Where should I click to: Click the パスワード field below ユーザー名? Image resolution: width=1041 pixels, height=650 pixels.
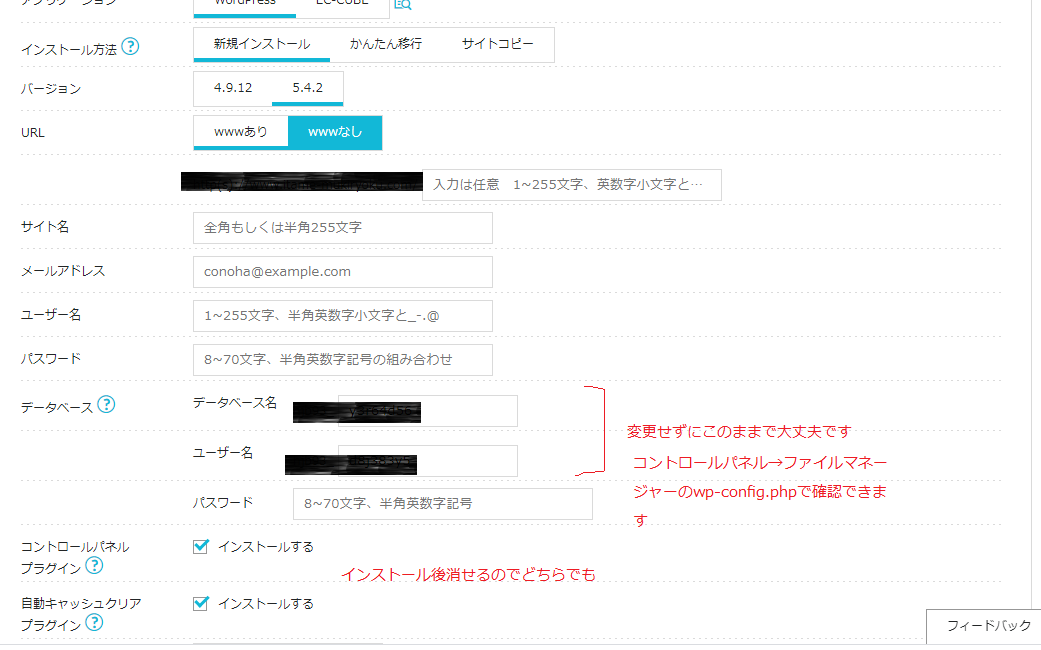342,360
